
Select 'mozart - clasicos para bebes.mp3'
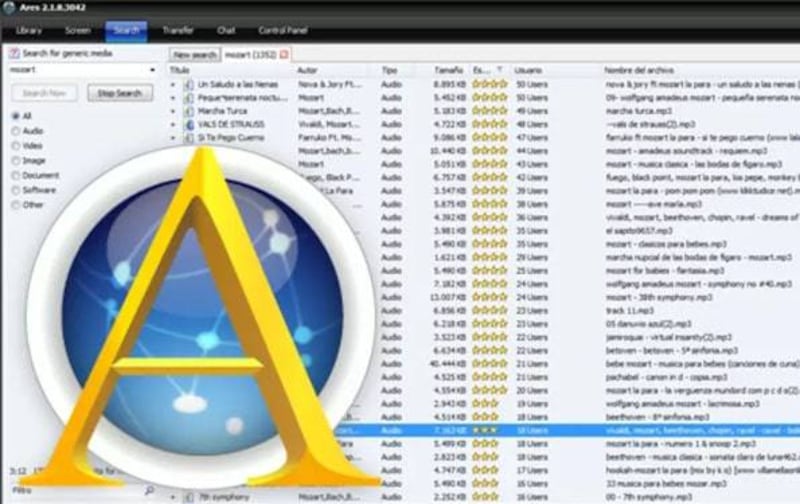pyautogui.click(x=666, y=244)
